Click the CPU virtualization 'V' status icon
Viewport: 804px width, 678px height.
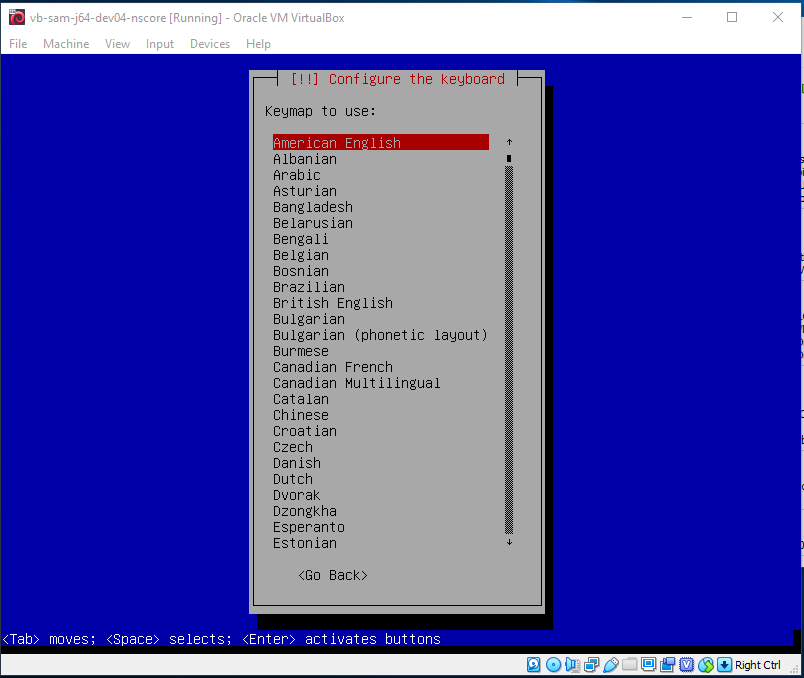[x=687, y=665]
